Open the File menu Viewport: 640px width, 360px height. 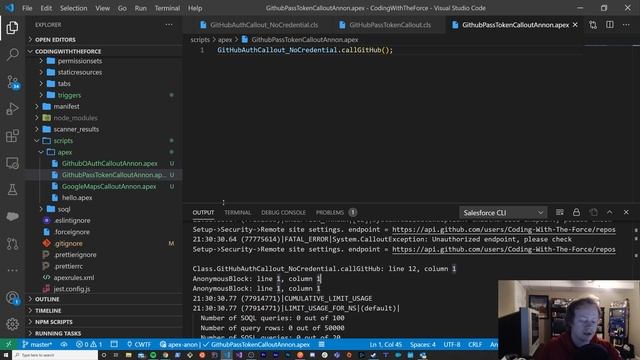27,8
